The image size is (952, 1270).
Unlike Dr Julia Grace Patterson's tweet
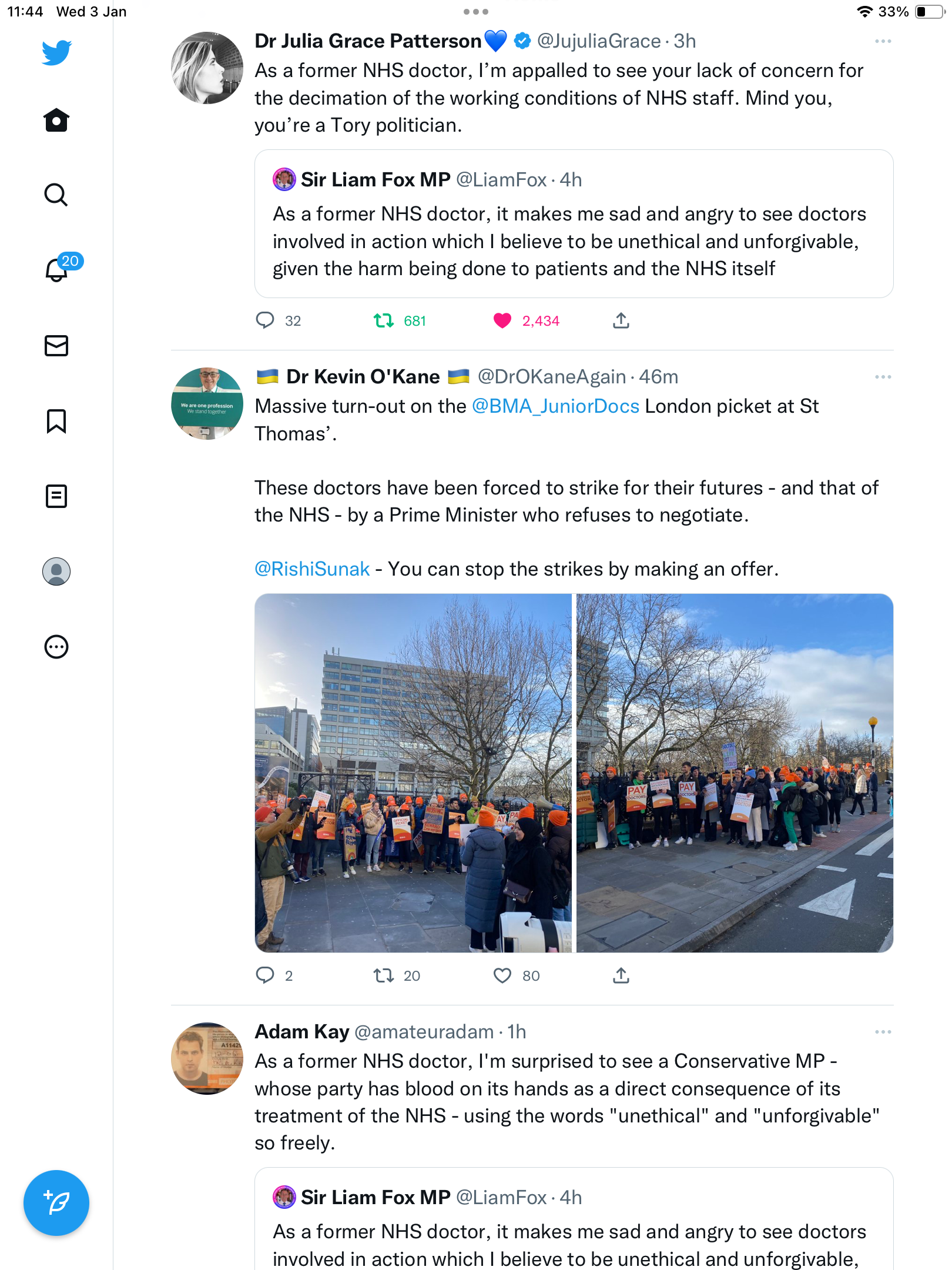[502, 320]
